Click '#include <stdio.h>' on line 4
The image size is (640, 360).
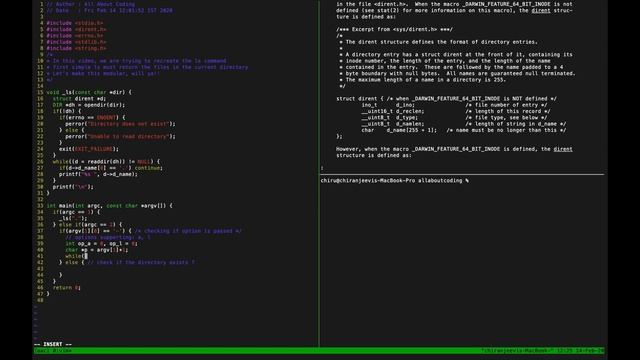[x=75, y=23]
